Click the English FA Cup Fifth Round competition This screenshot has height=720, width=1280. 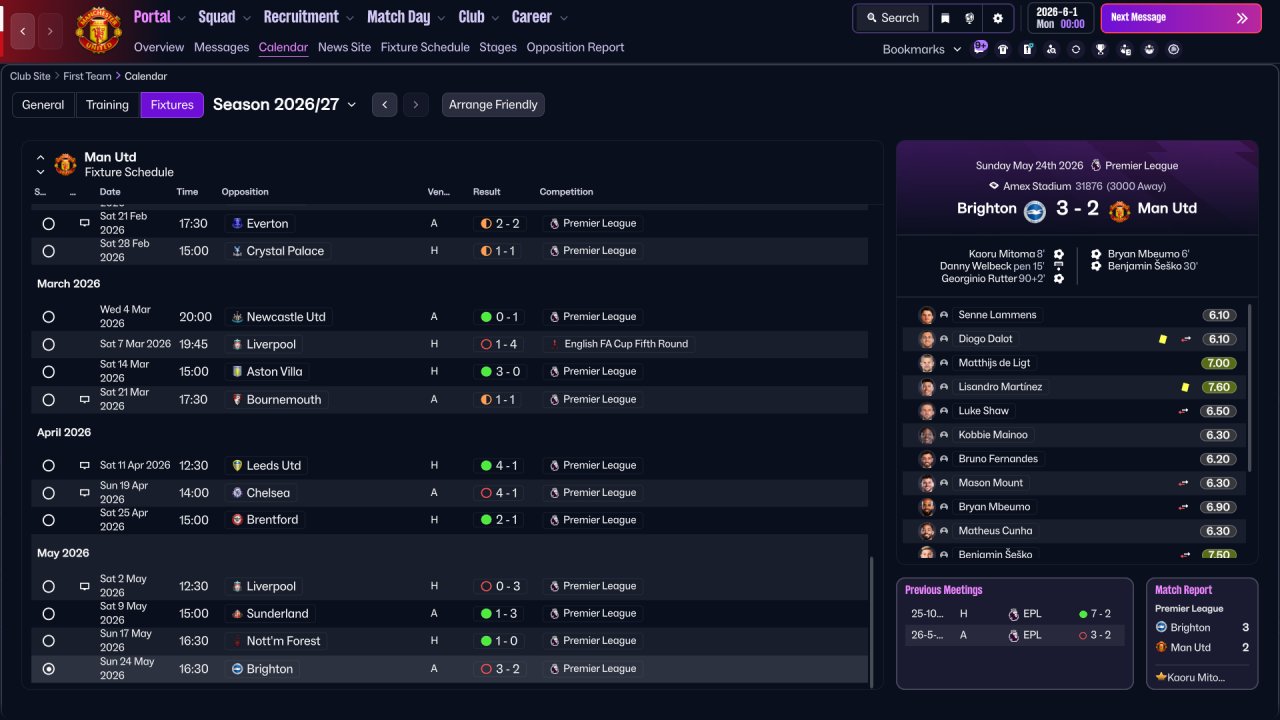click(x=620, y=344)
